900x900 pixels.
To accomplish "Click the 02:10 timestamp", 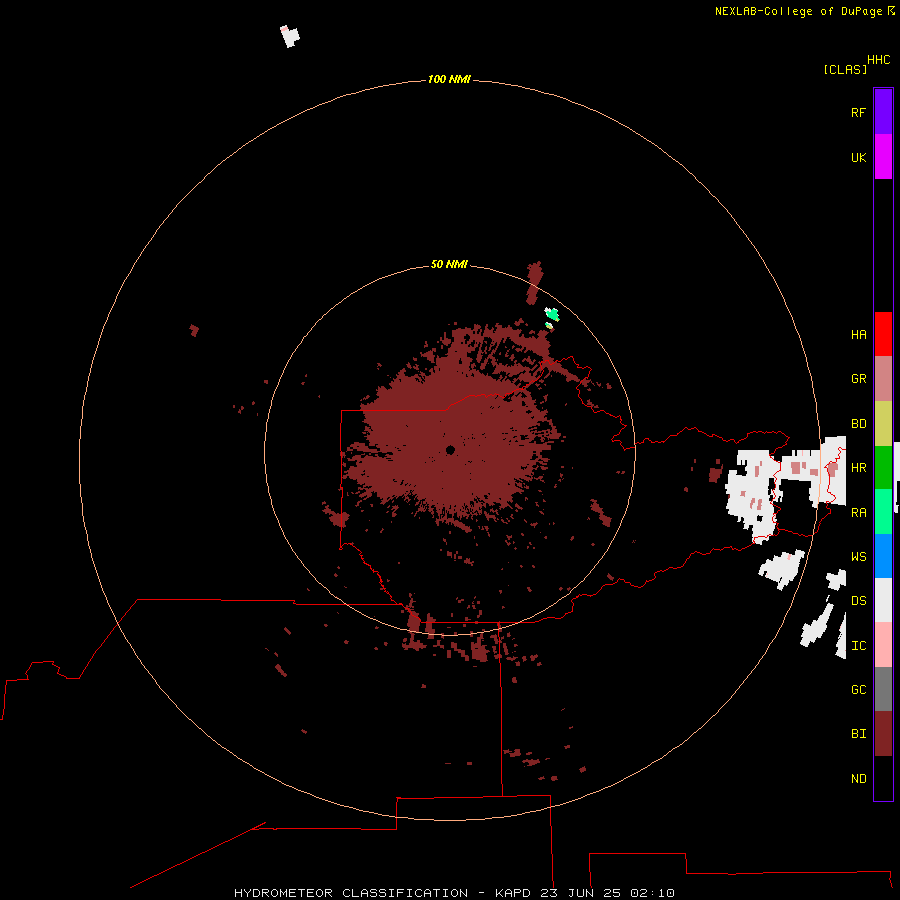I will point(652,893).
